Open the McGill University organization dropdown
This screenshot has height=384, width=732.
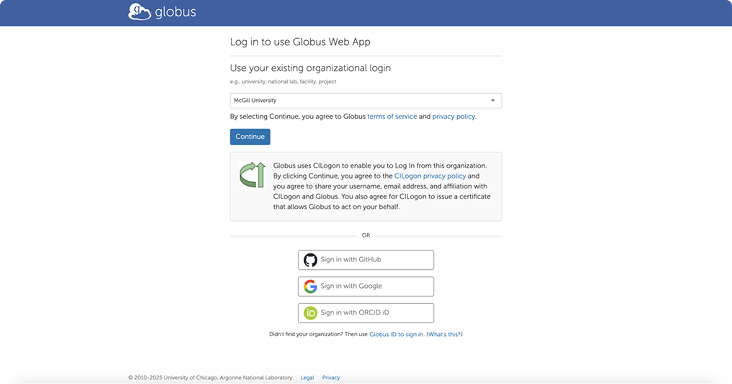coord(366,101)
